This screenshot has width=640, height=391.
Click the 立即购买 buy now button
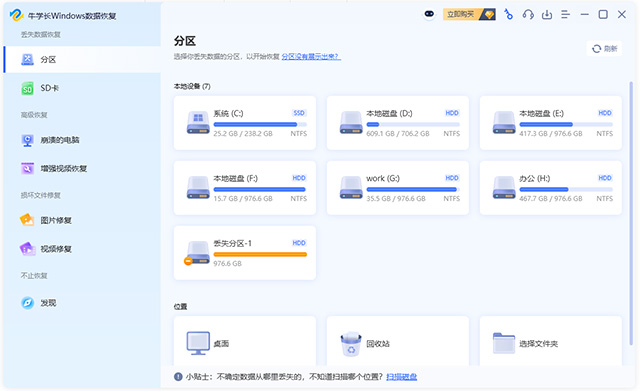coord(469,15)
